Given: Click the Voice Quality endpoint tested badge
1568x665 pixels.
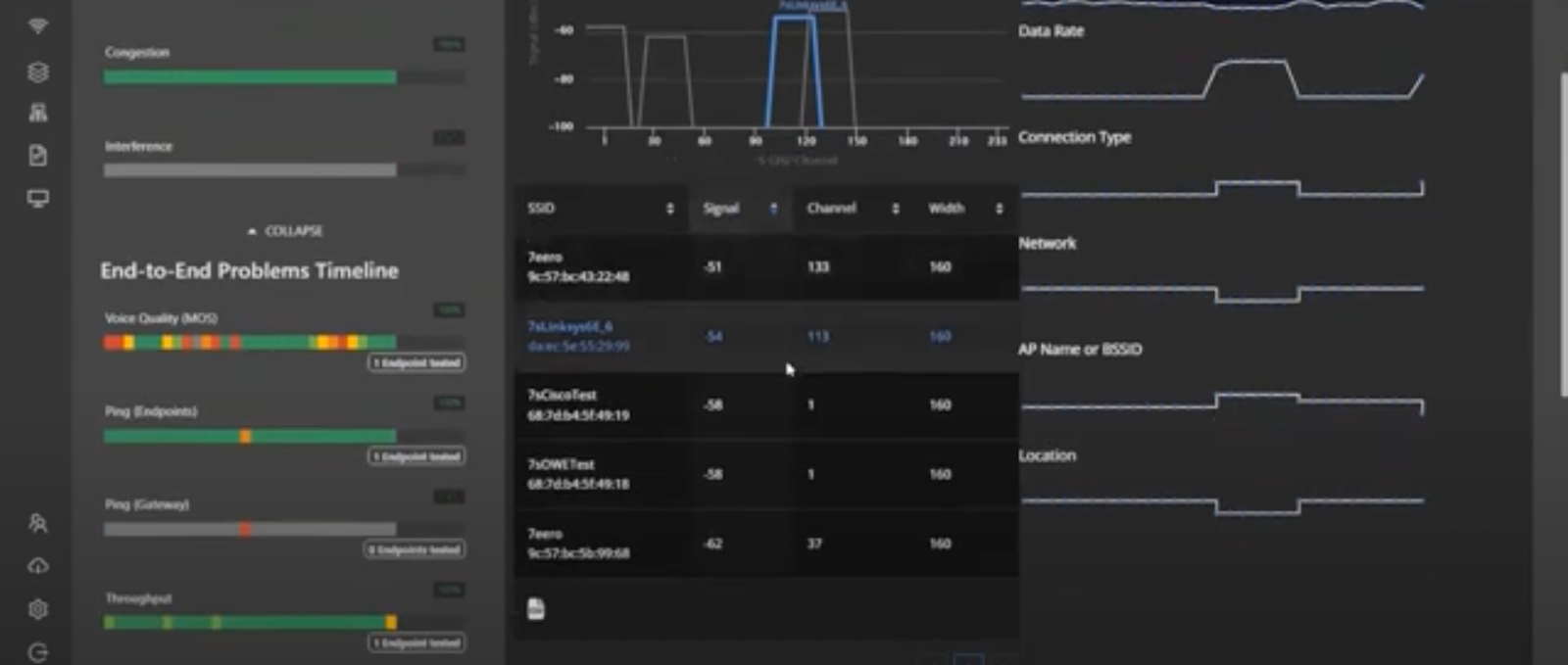Looking at the screenshot, I should pos(416,363).
